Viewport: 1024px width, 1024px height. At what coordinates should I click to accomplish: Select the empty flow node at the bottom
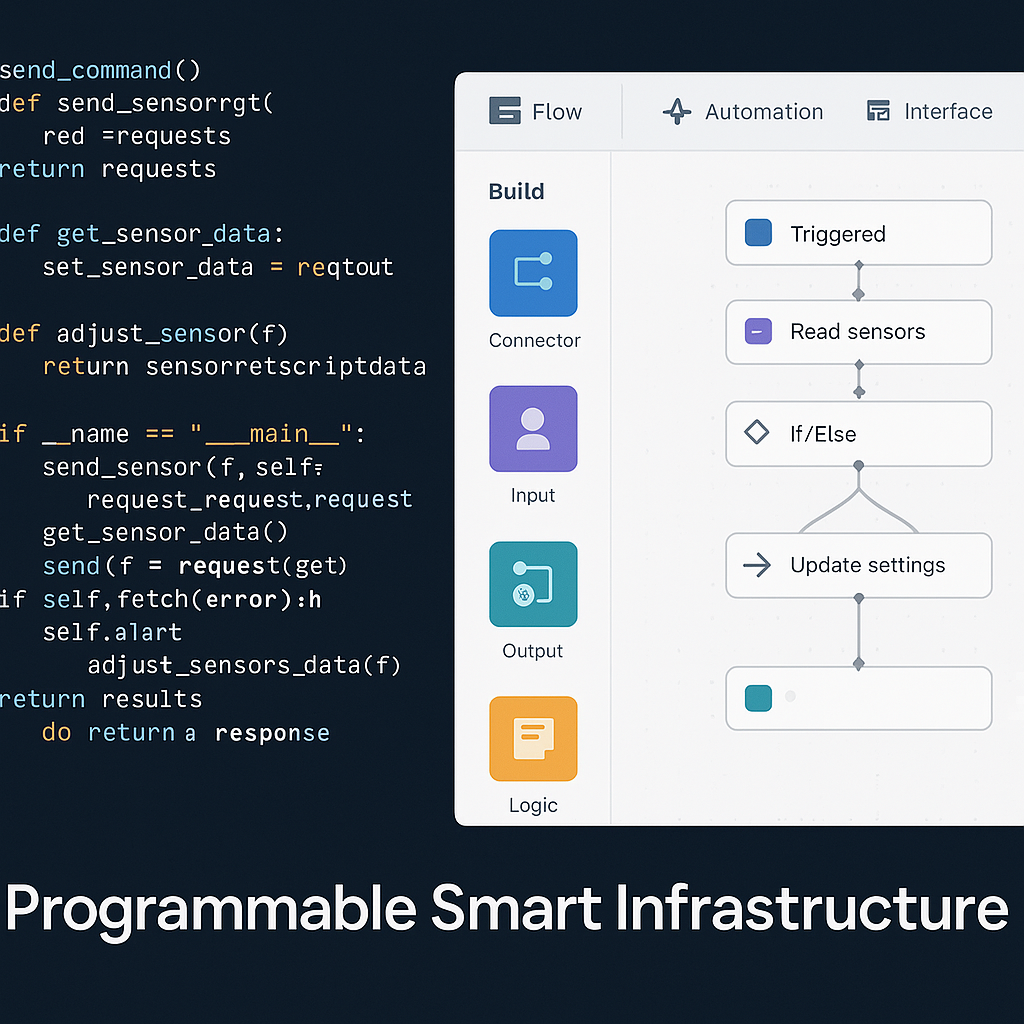[858, 698]
